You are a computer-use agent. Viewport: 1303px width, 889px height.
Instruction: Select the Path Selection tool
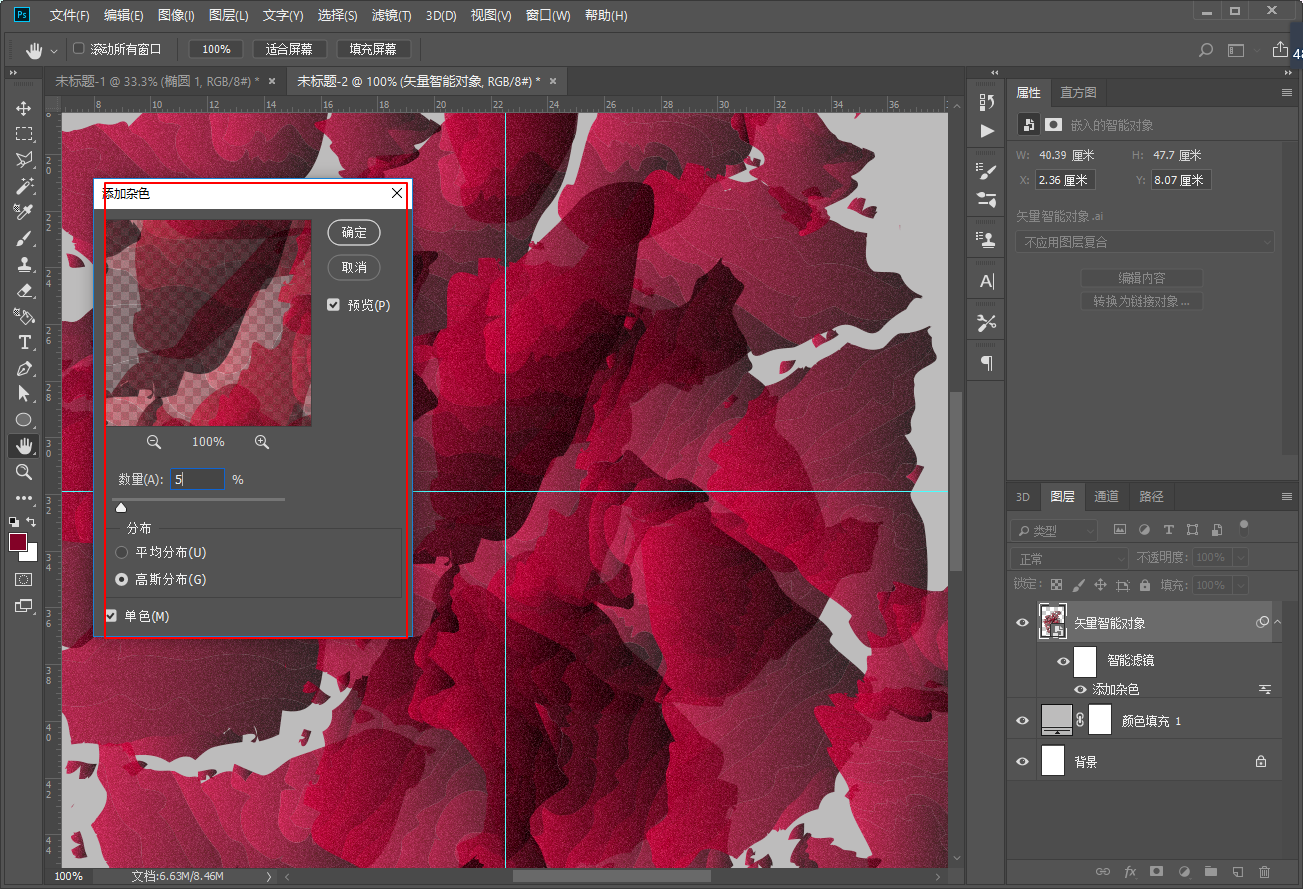[24, 394]
